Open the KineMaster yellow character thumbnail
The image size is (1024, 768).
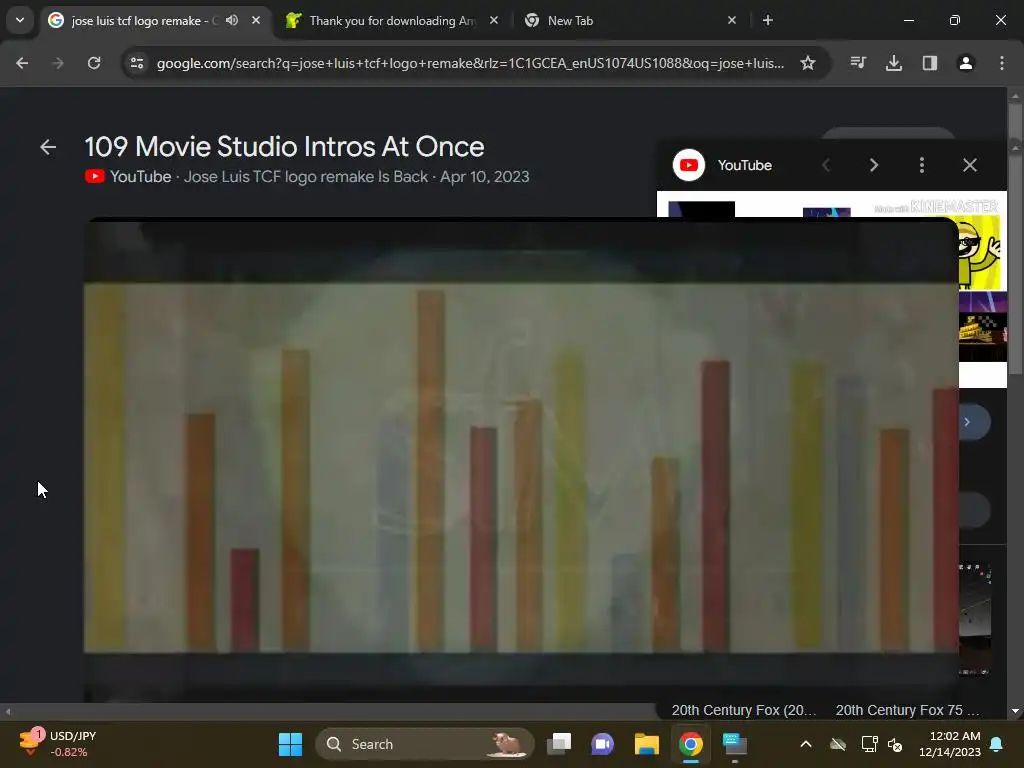[980, 251]
